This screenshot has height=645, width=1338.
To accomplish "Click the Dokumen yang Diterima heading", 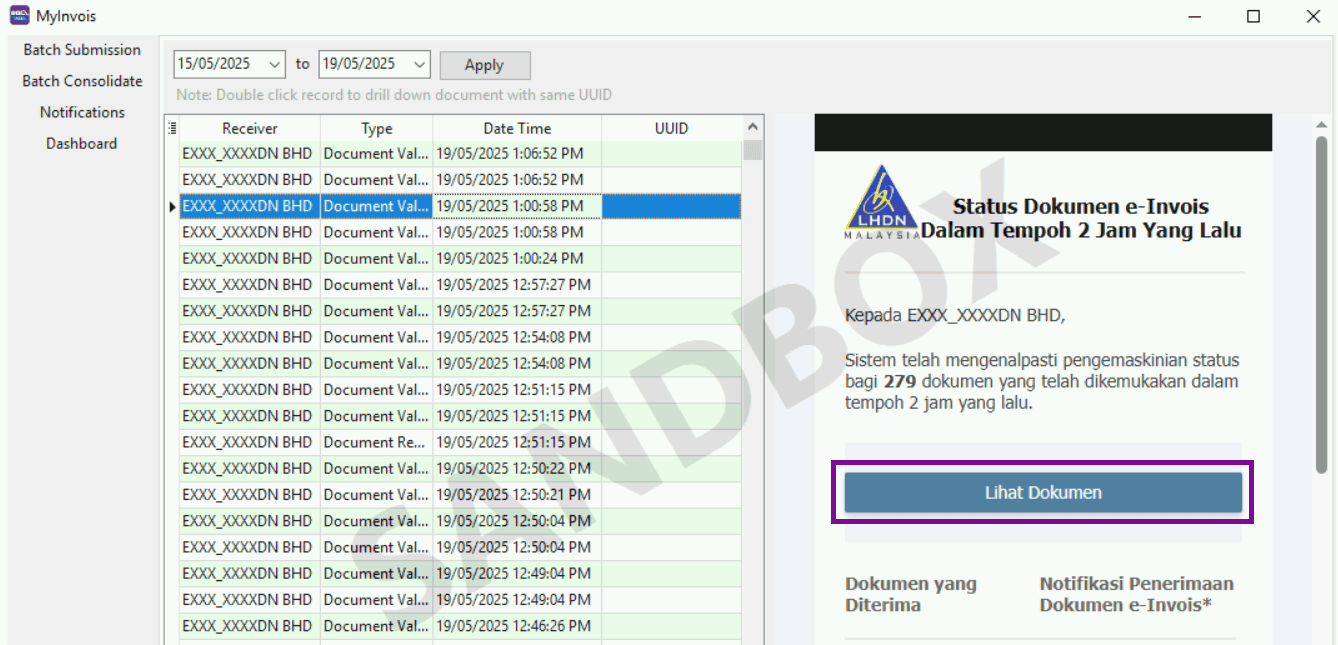I will tap(911, 594).
